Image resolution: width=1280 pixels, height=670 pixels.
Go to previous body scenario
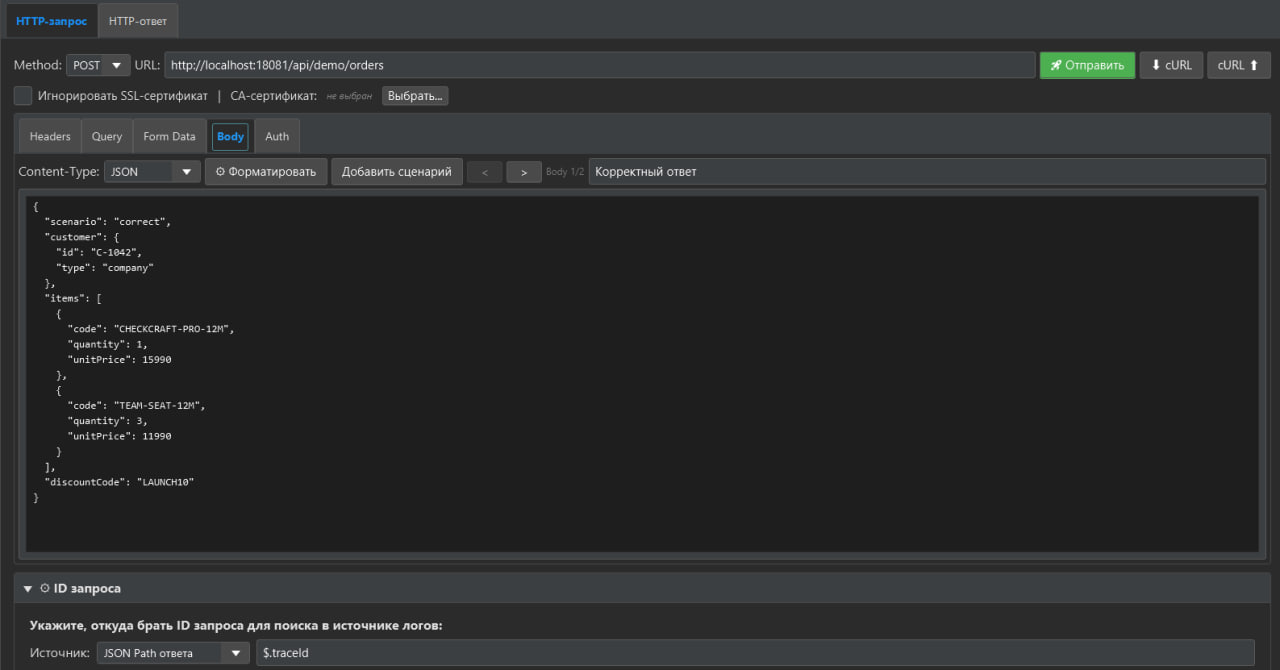(x=485, y=172)
